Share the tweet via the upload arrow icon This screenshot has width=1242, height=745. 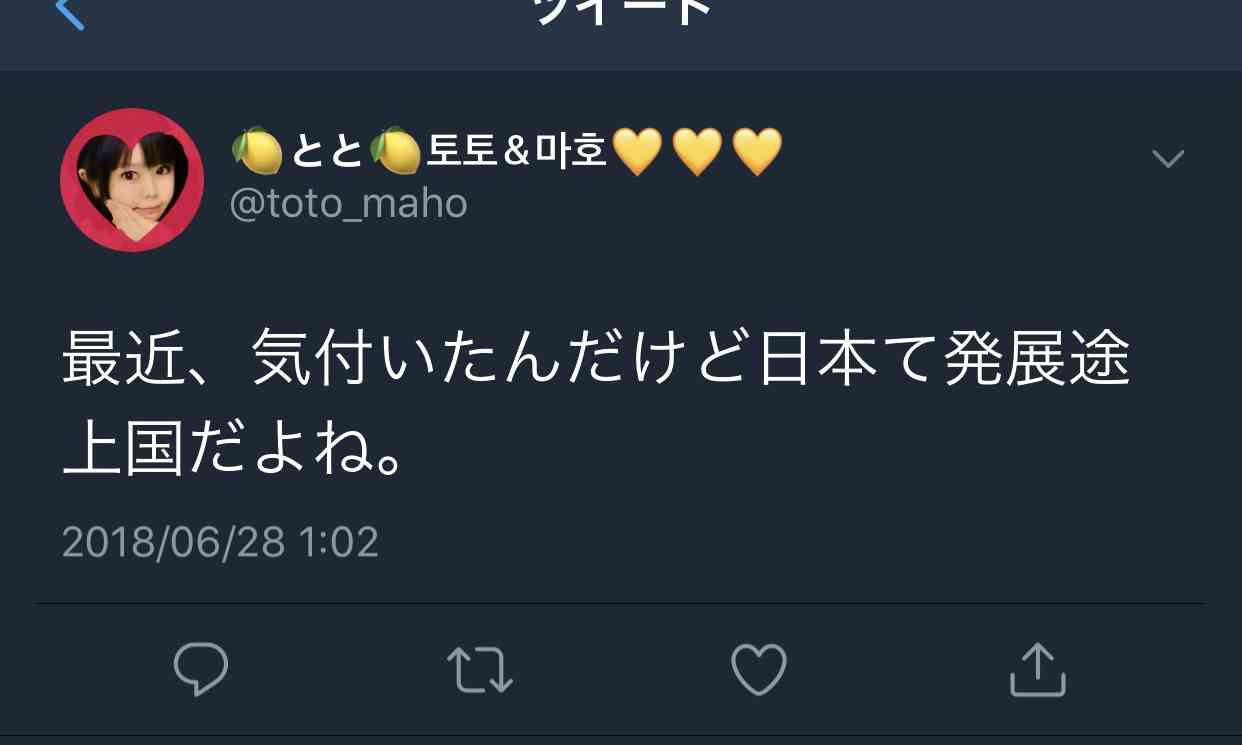[1037, 669]
